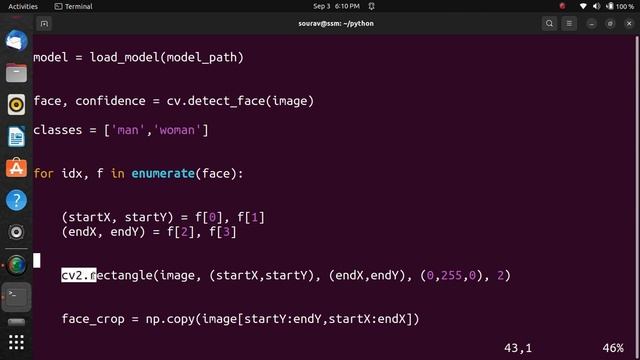Click the 'man' string in classes list
Viewport: 640px width, 360px height.
[128, 130]
